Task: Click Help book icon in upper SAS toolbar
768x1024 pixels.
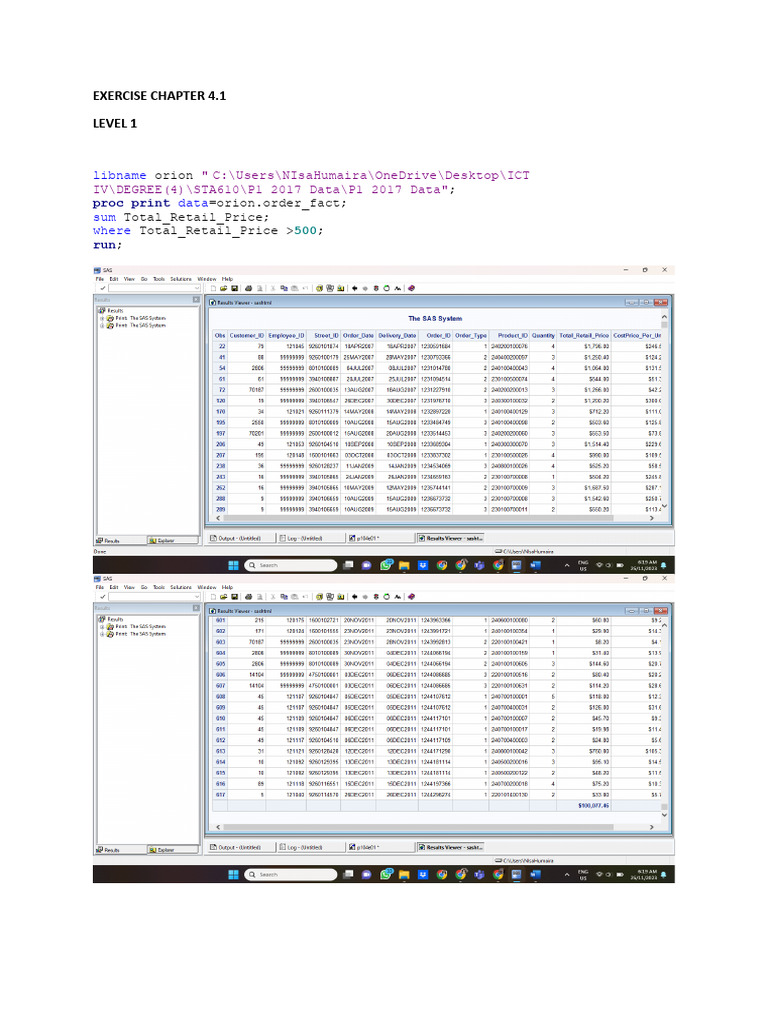Action: pyautogui.click(x=411, y=288)
